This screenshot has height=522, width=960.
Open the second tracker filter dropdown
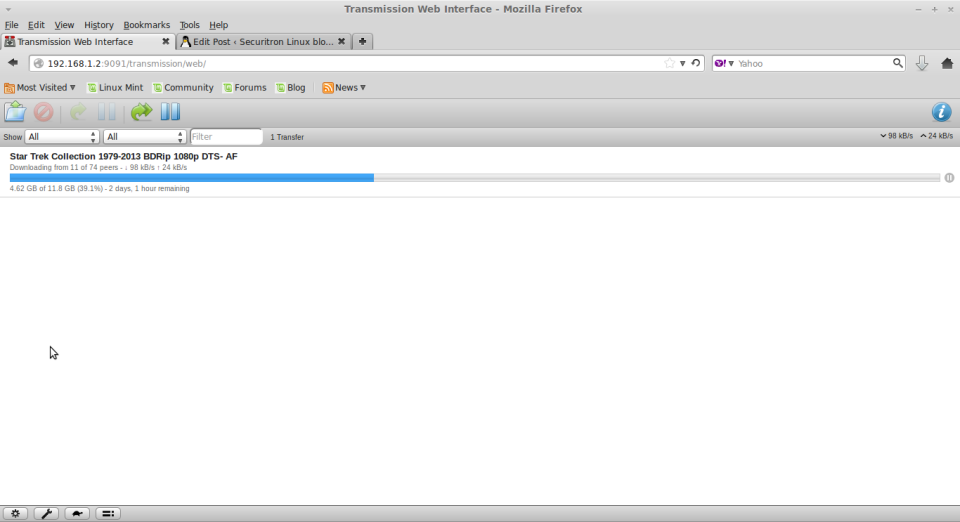[144, 136]
